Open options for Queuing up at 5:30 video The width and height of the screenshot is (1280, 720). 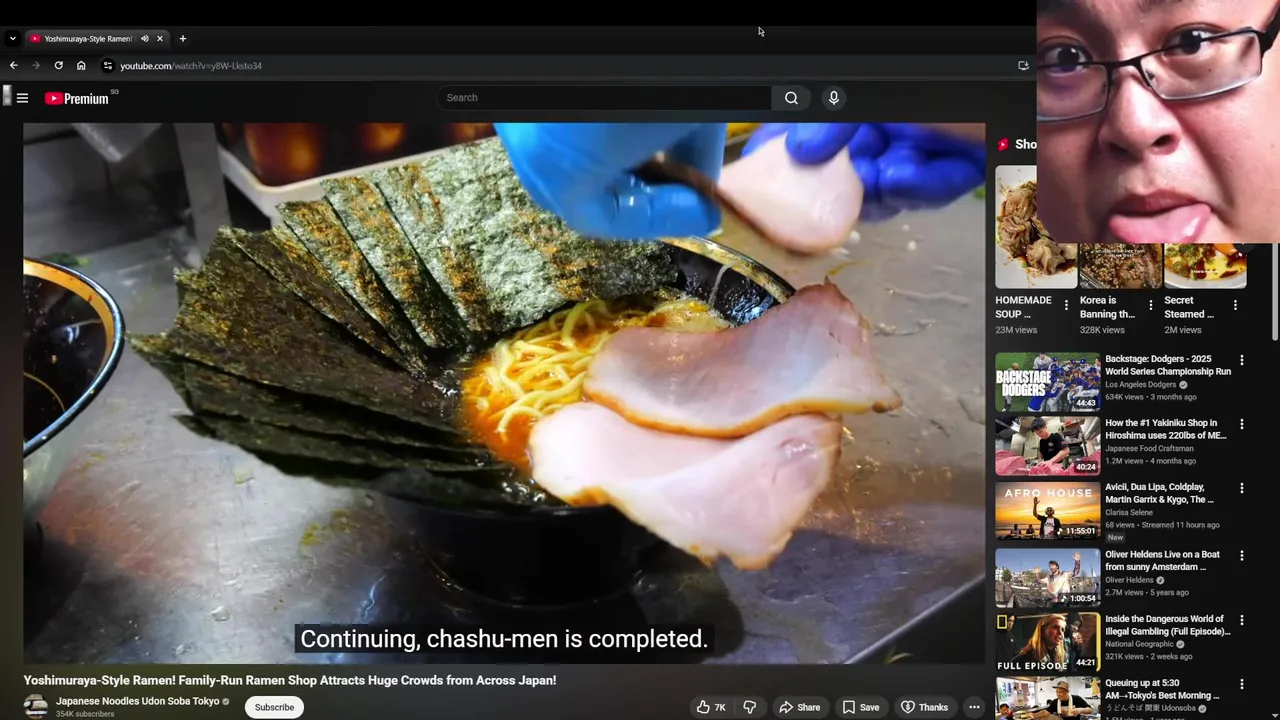coord(1242,685)
